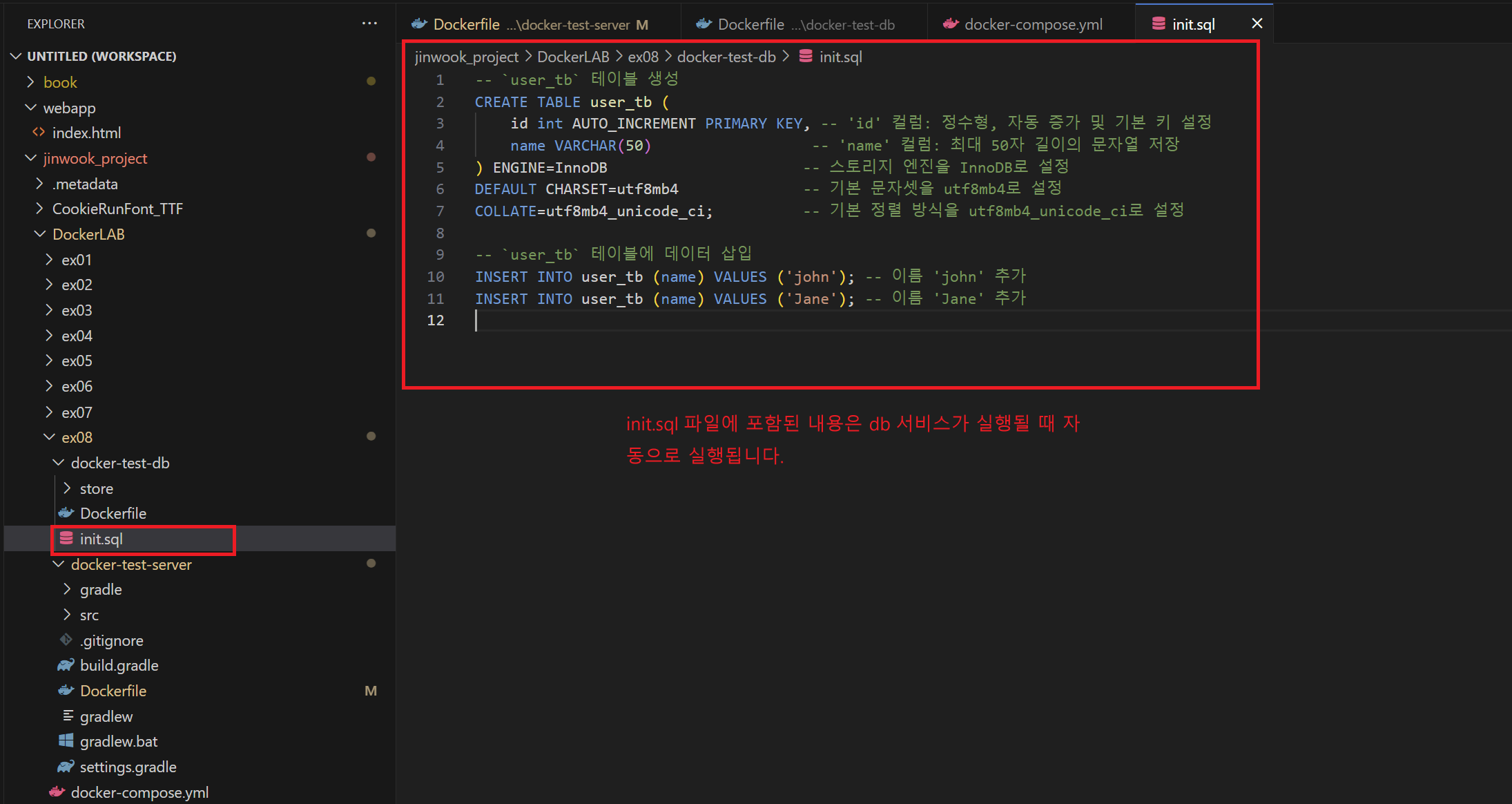Screen dimensions: 1512x804
Task: Click the Docker icon of docker-test-db Dockerfile
Action: (66, 513)
